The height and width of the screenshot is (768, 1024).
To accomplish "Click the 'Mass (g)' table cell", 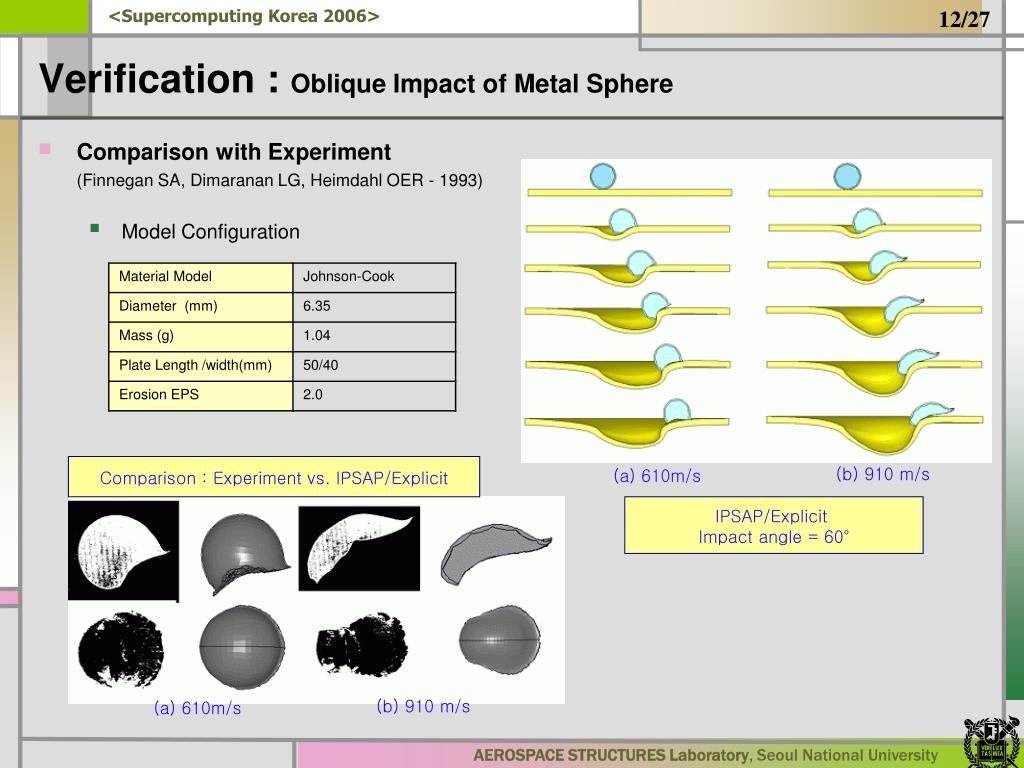I will coord(200,336).
